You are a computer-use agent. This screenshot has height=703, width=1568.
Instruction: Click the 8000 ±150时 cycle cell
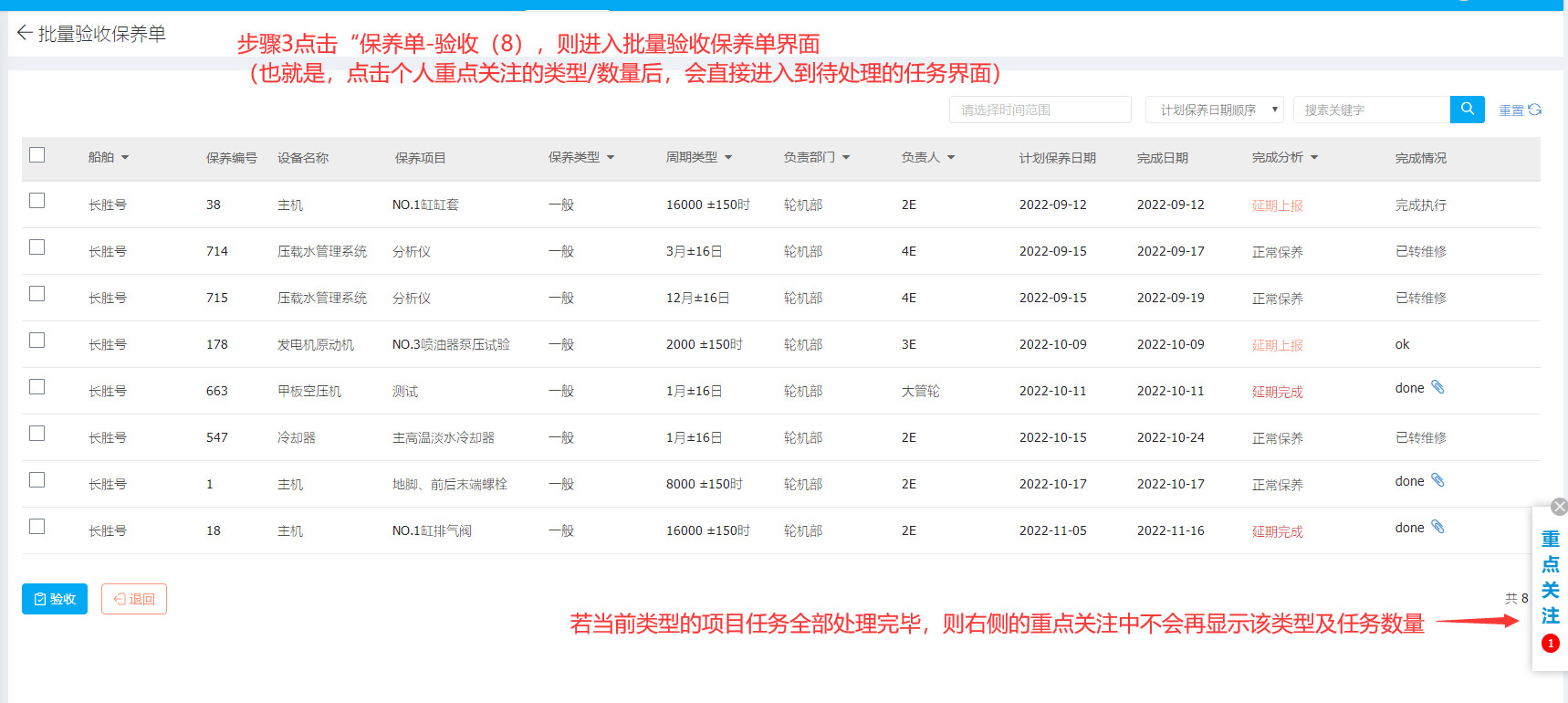[705, 485]
